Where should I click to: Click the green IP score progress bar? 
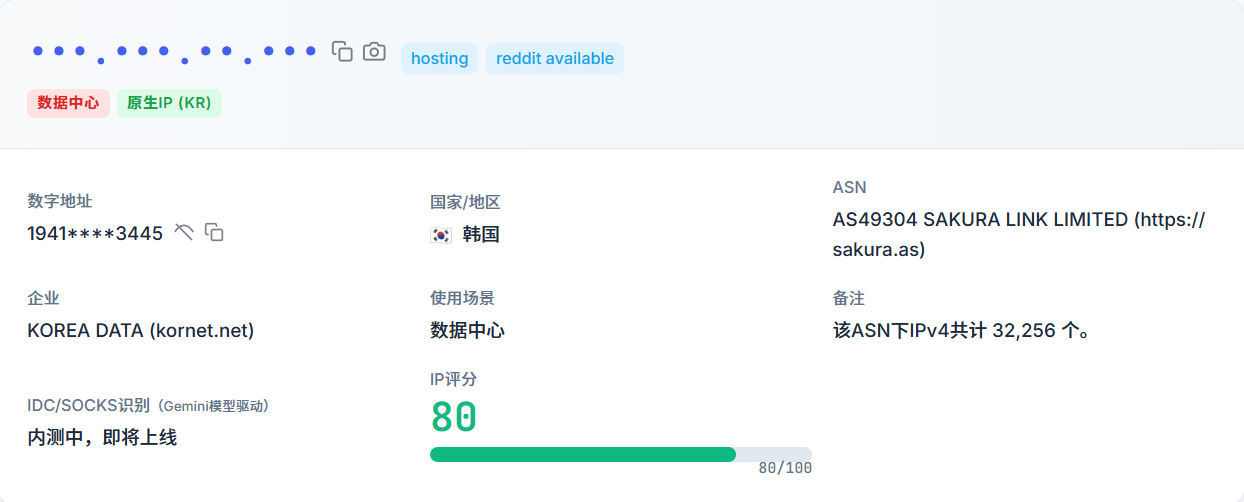pyautogui.click(x=583, y=454)
